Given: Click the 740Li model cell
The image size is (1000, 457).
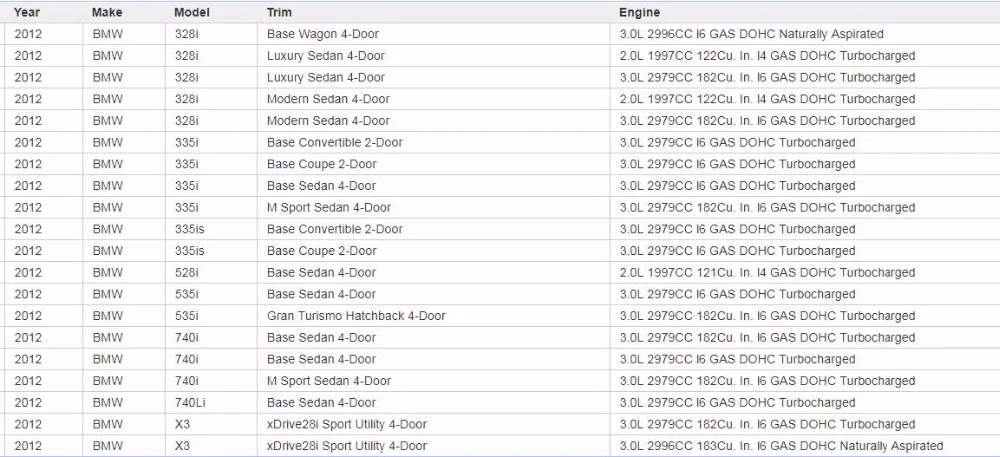Looking at the screenshot, I should (x=211, y=402).
